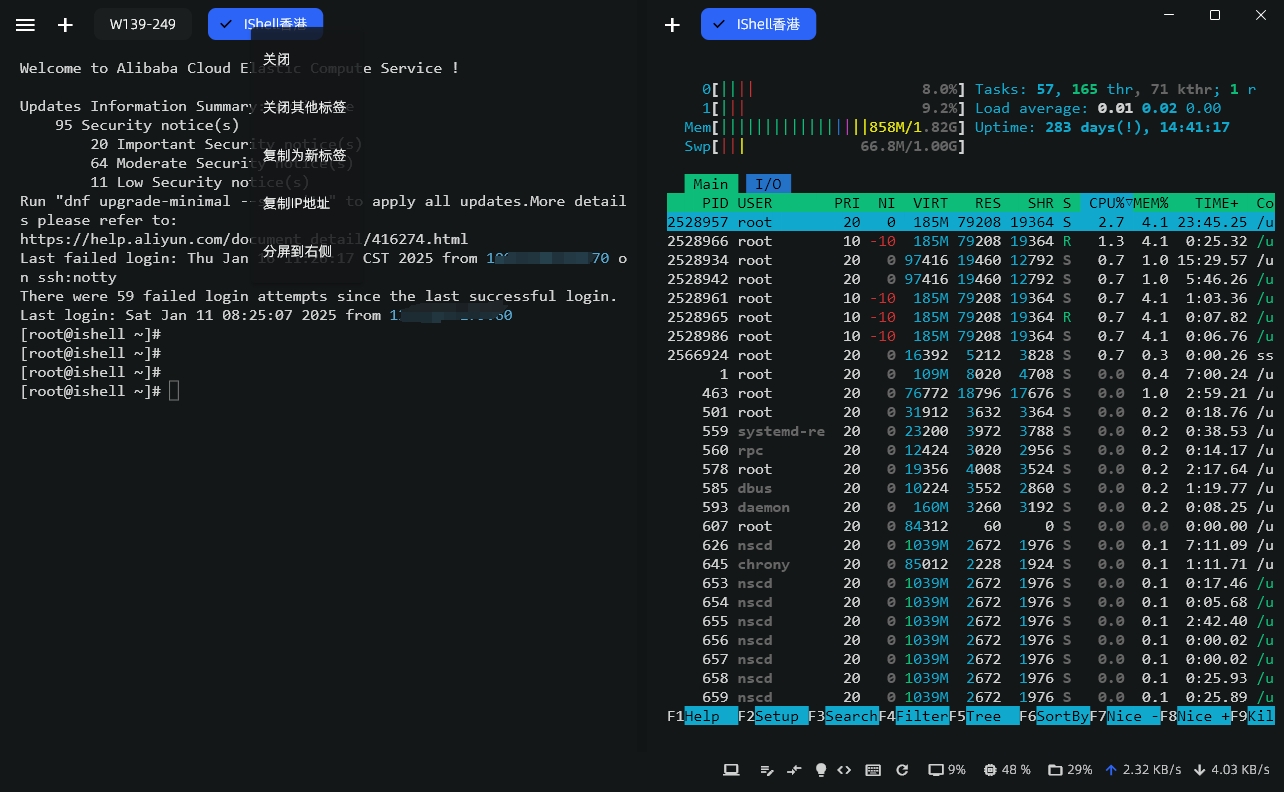Maximize the application window

coord(1215,15)
